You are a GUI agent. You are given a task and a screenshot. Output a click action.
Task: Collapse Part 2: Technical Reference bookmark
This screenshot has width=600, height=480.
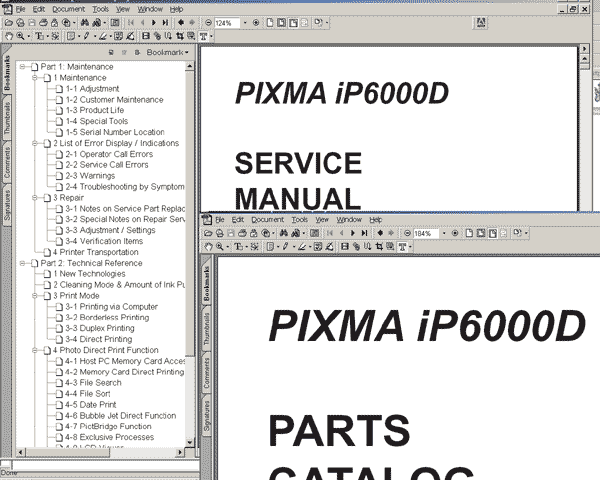22,263
